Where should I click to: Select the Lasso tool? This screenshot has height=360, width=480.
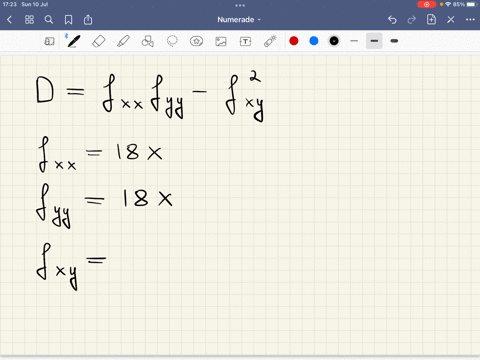click(172, 41)
